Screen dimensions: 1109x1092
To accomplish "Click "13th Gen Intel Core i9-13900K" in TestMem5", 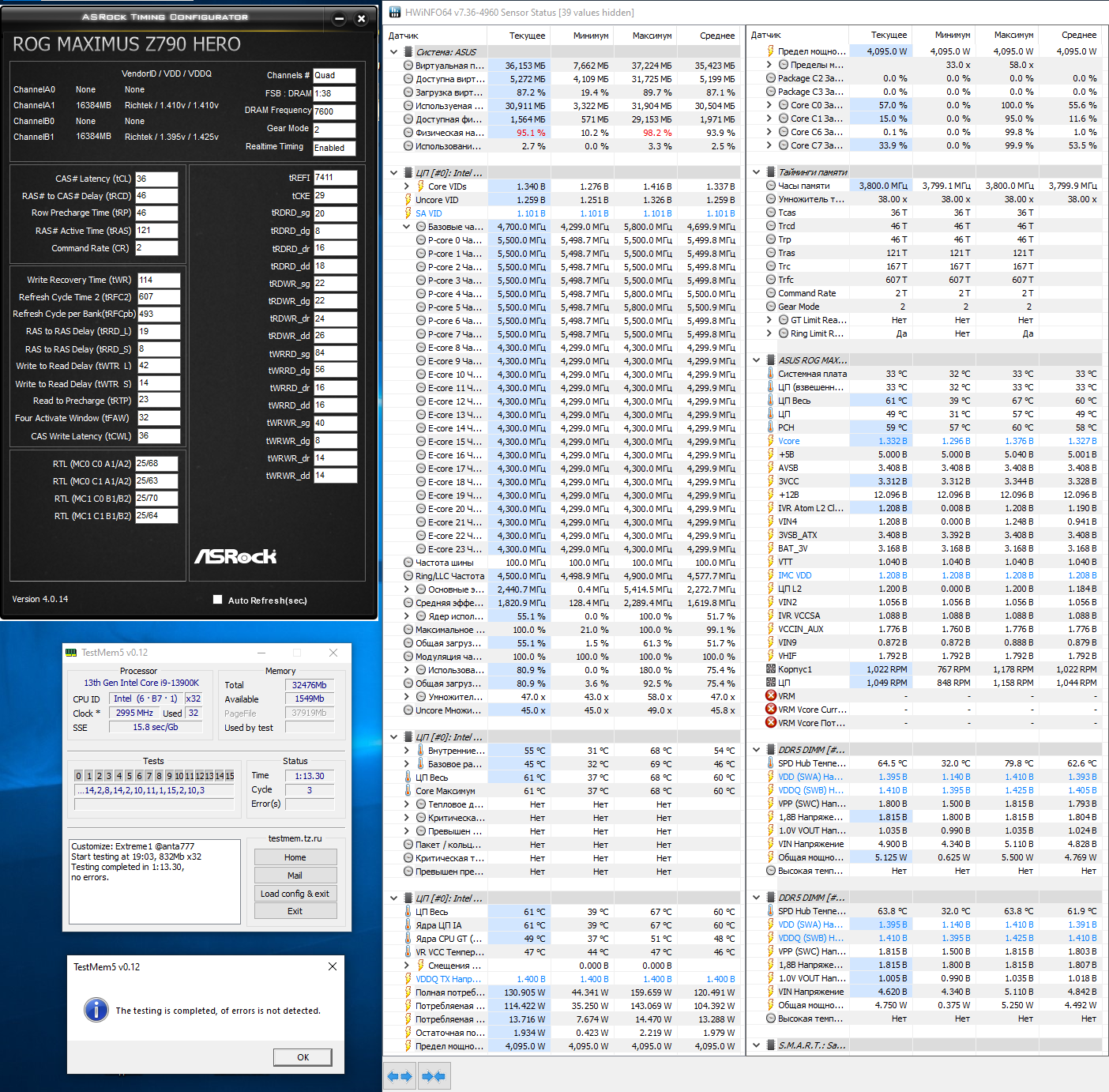I will 141,683.
